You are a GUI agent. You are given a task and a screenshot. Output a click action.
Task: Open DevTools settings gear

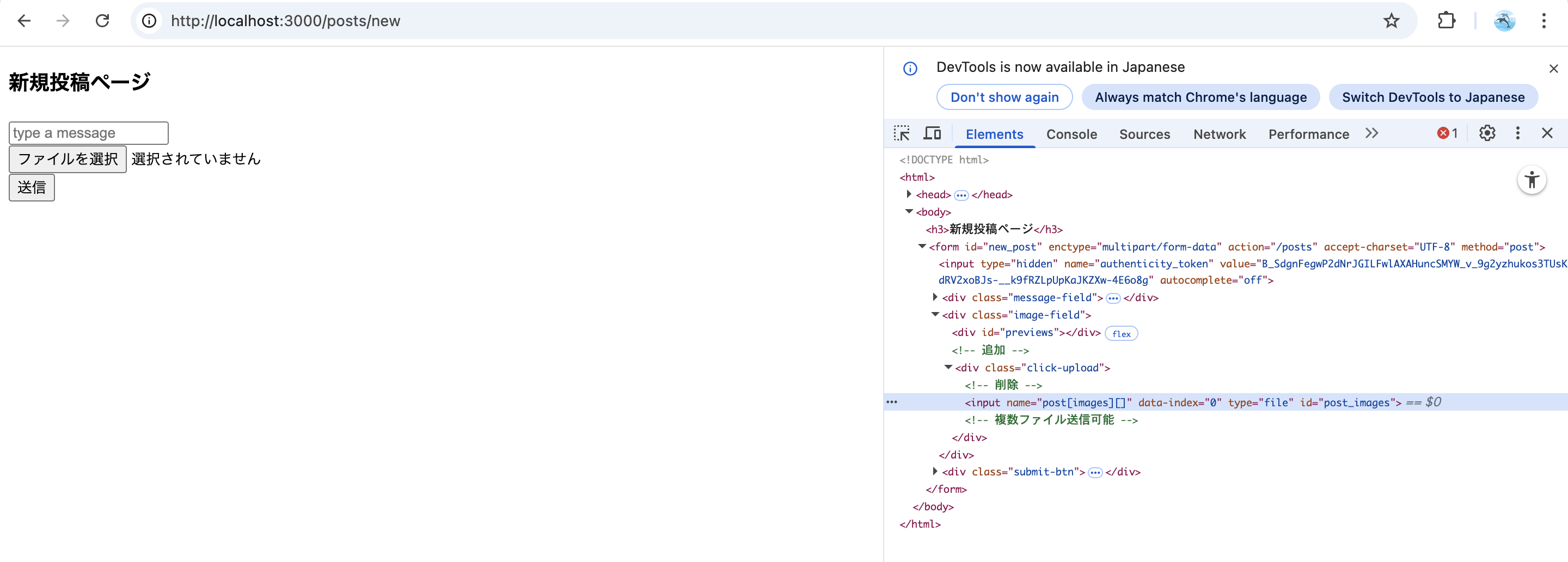1487,133
